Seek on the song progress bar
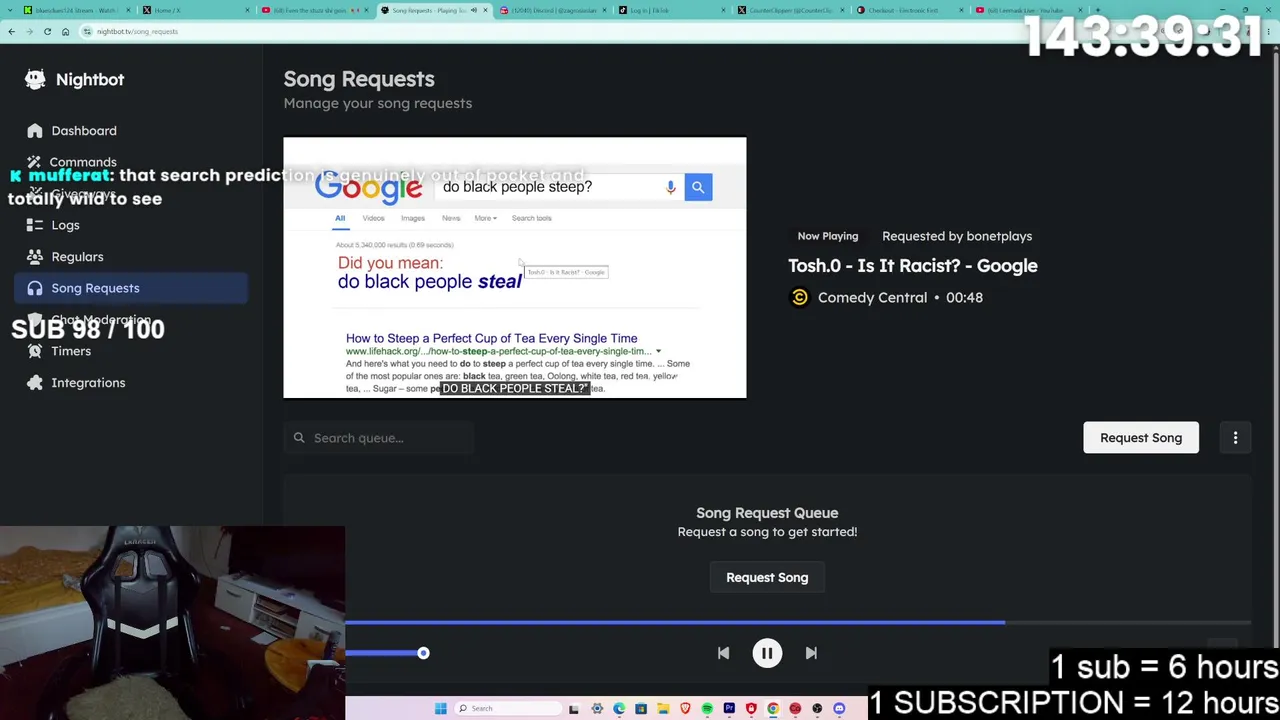Image resolution: width=1280 pixels, height=720 pixels. coord(798,622)
